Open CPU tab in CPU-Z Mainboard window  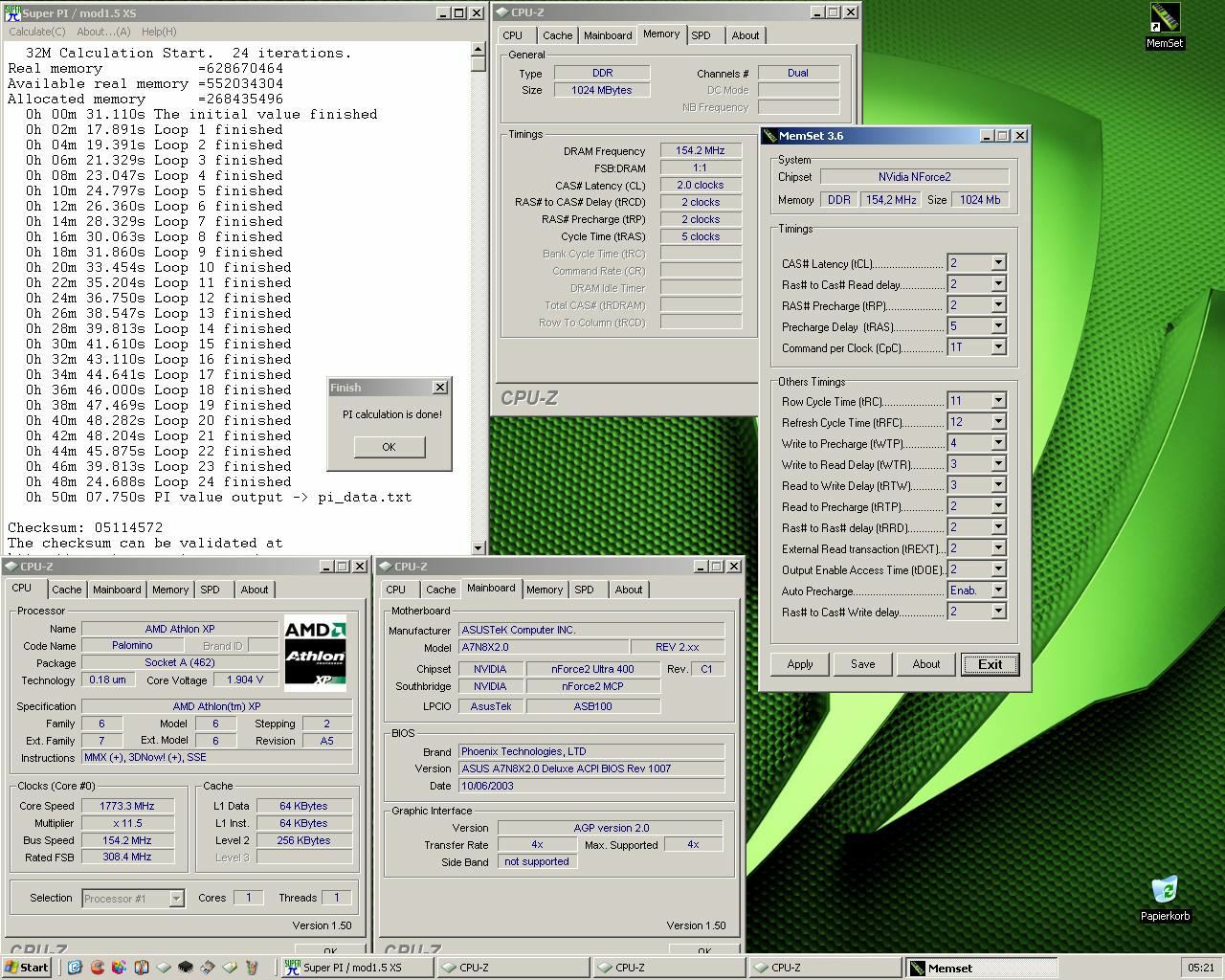(396, 590)
